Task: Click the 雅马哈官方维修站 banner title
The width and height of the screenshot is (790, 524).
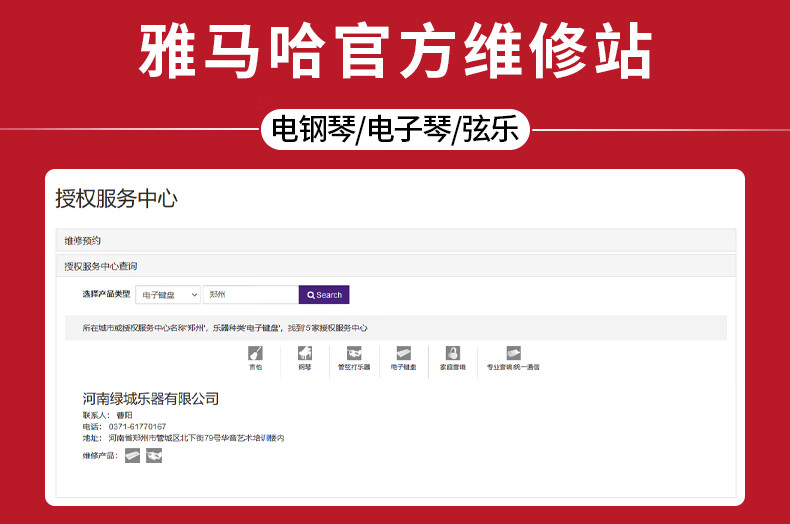Action: click(396, 51)
